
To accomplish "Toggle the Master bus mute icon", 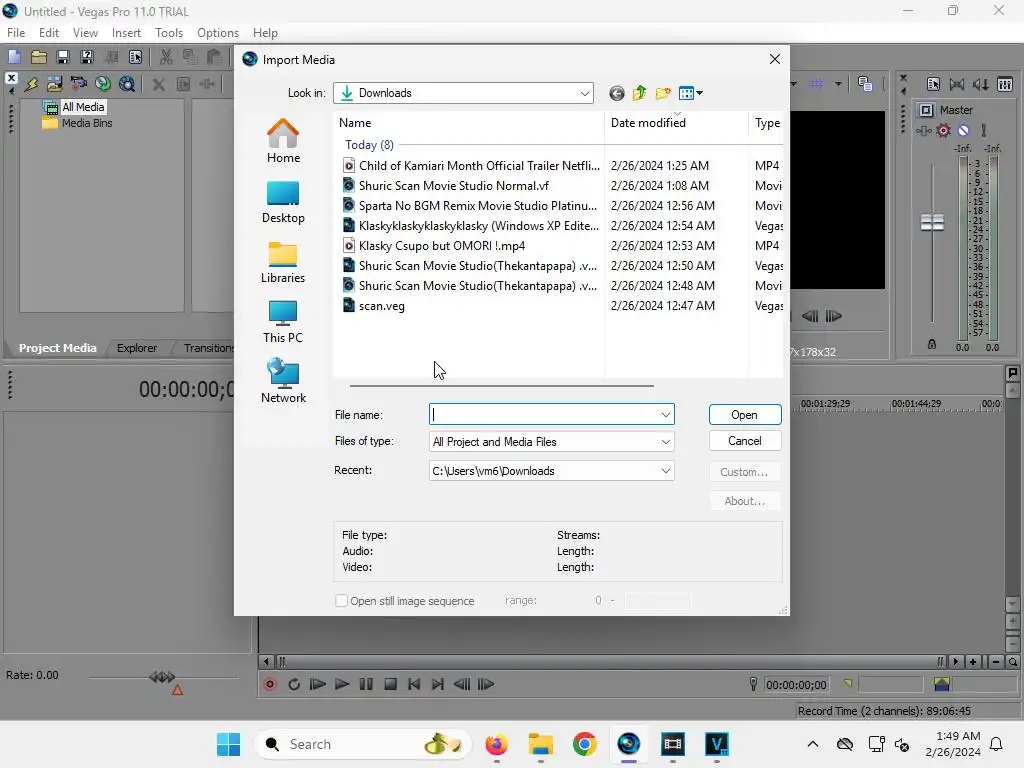I will pyautogui.click(x=964, y=131).
